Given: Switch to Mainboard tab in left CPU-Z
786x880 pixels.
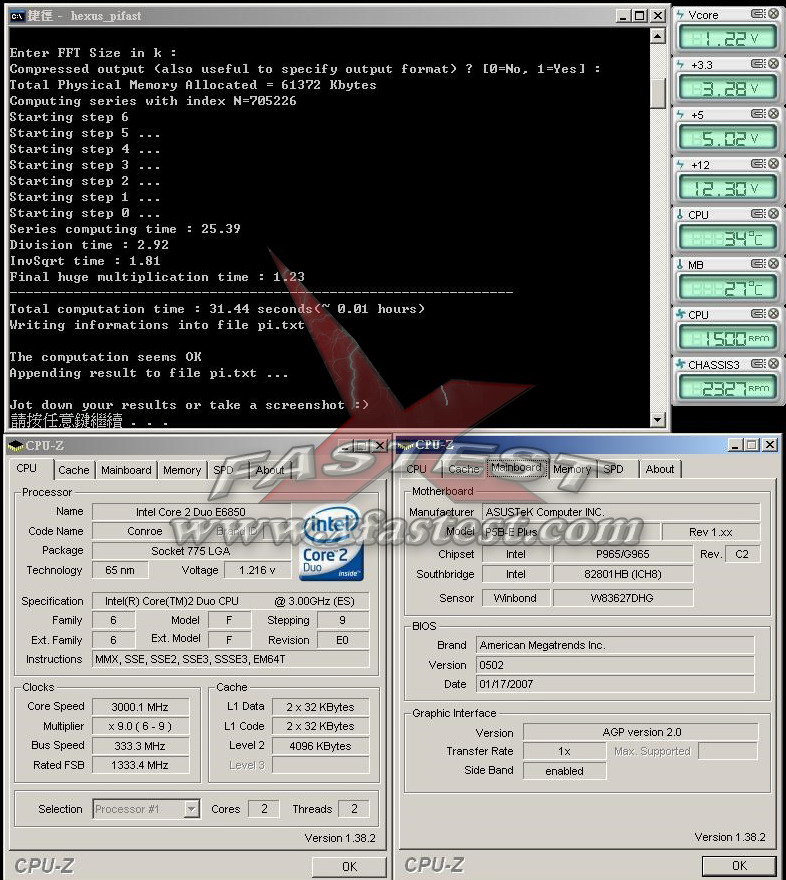Looking at the screenshot, I should click(x=126, y=470).
